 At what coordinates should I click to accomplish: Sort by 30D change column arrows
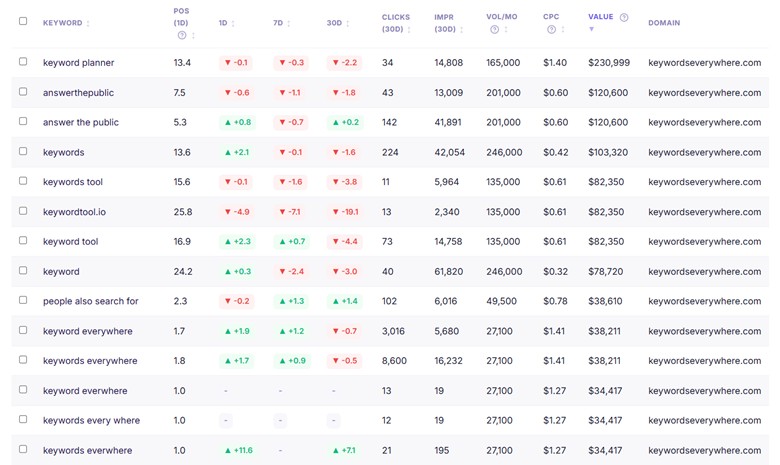pyautogui.click(x=348, y=23)
